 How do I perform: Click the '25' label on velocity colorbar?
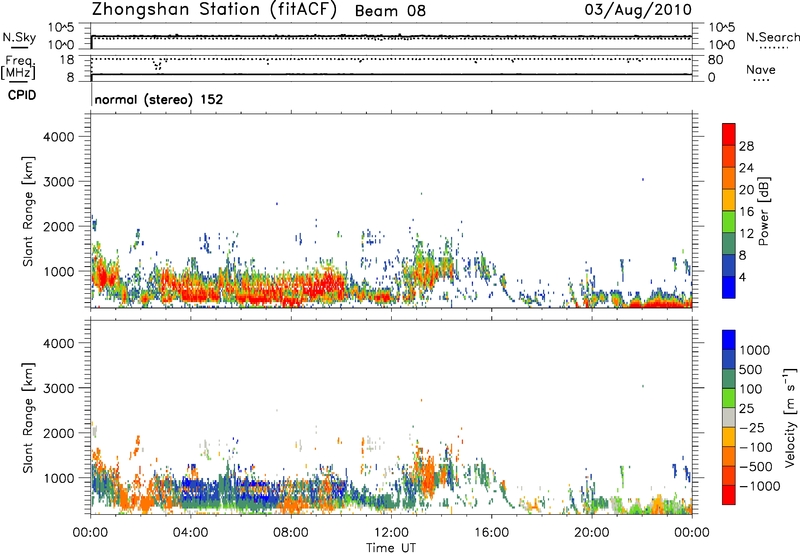[747, 408]
